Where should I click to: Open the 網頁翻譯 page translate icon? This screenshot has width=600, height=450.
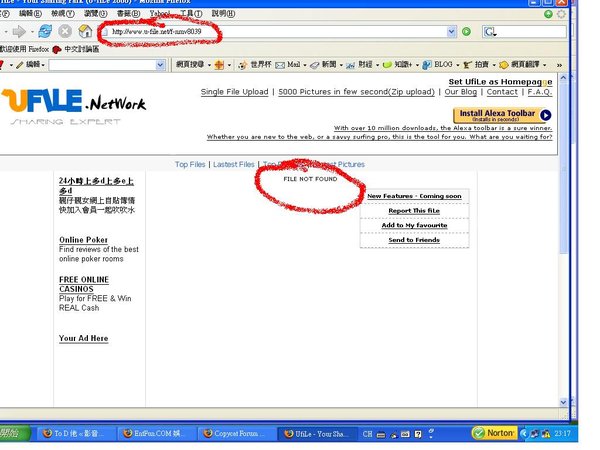(x=504, y=65)
